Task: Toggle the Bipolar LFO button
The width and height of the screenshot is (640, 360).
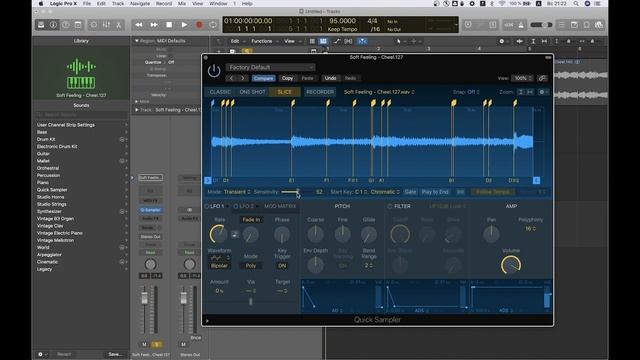Action: click(219, 266)
